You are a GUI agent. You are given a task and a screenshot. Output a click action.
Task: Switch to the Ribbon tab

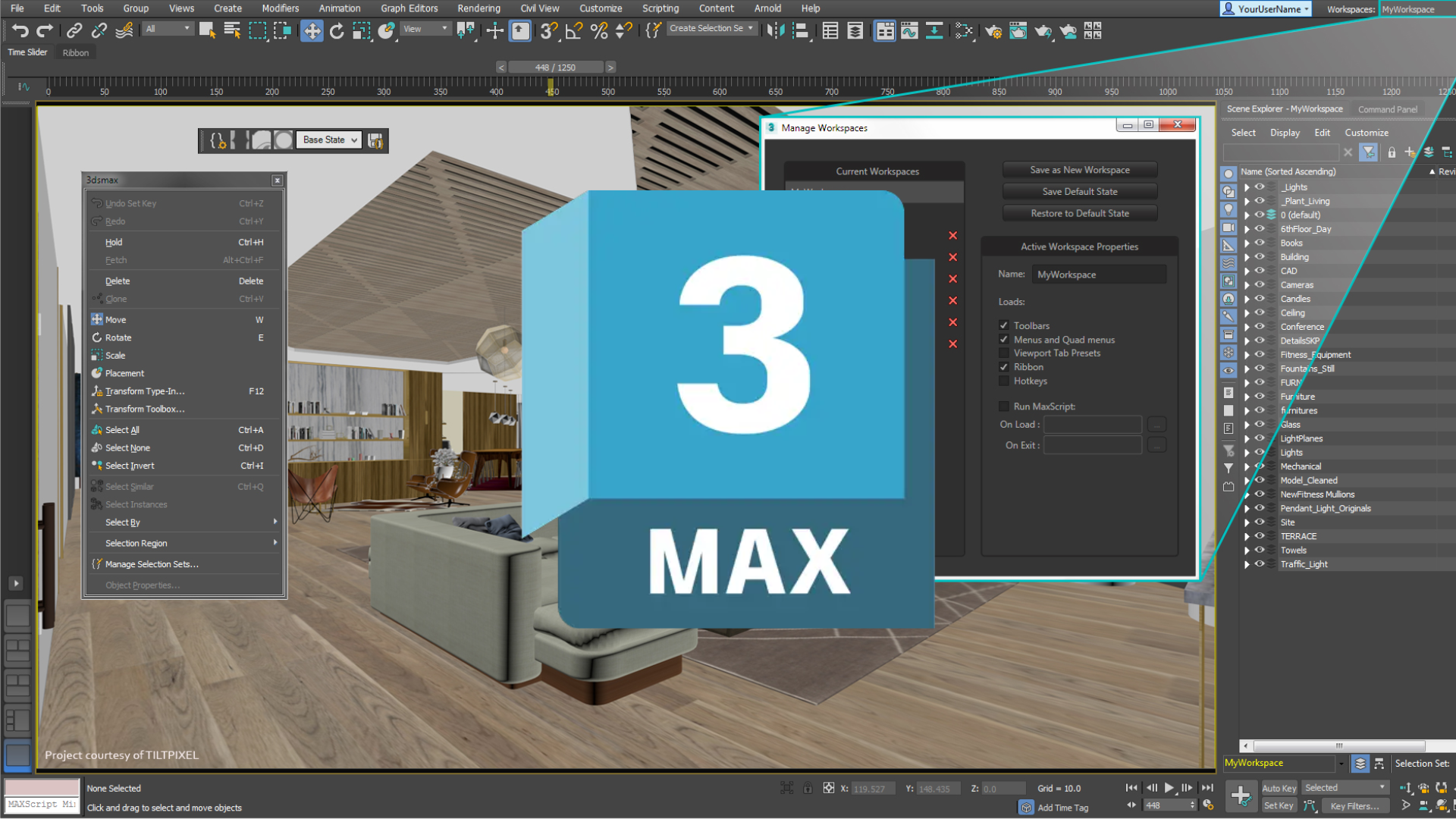[x=76, y=53]
